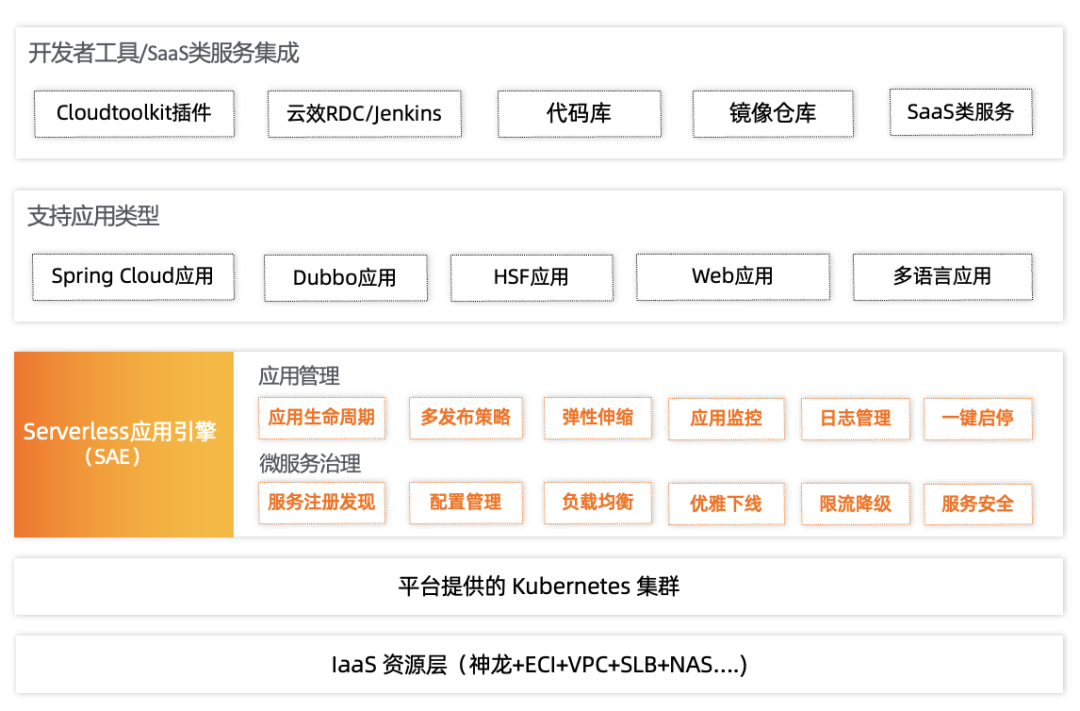The width and height of the screenshot is (1080, 711).
Task: Switch to the Spring Cloud应用 type
Action: [133, 277]
